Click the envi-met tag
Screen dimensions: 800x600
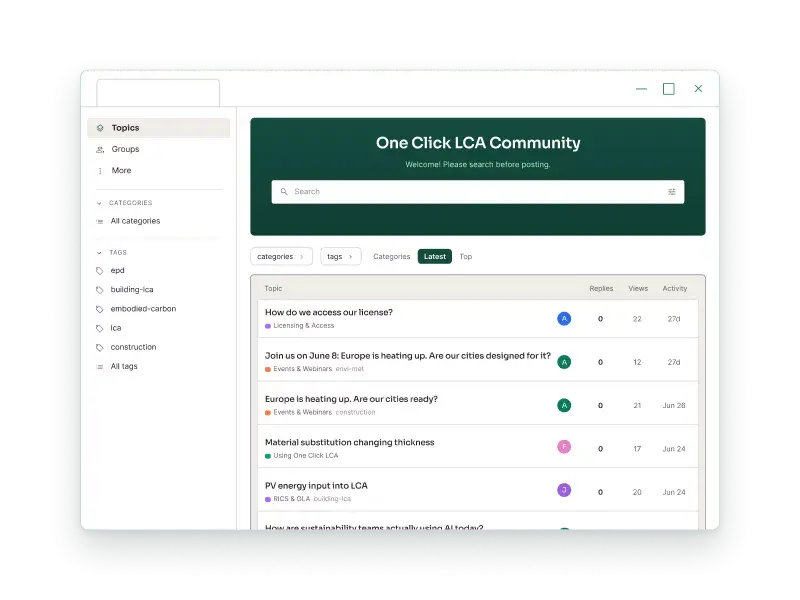coord(349,369)
